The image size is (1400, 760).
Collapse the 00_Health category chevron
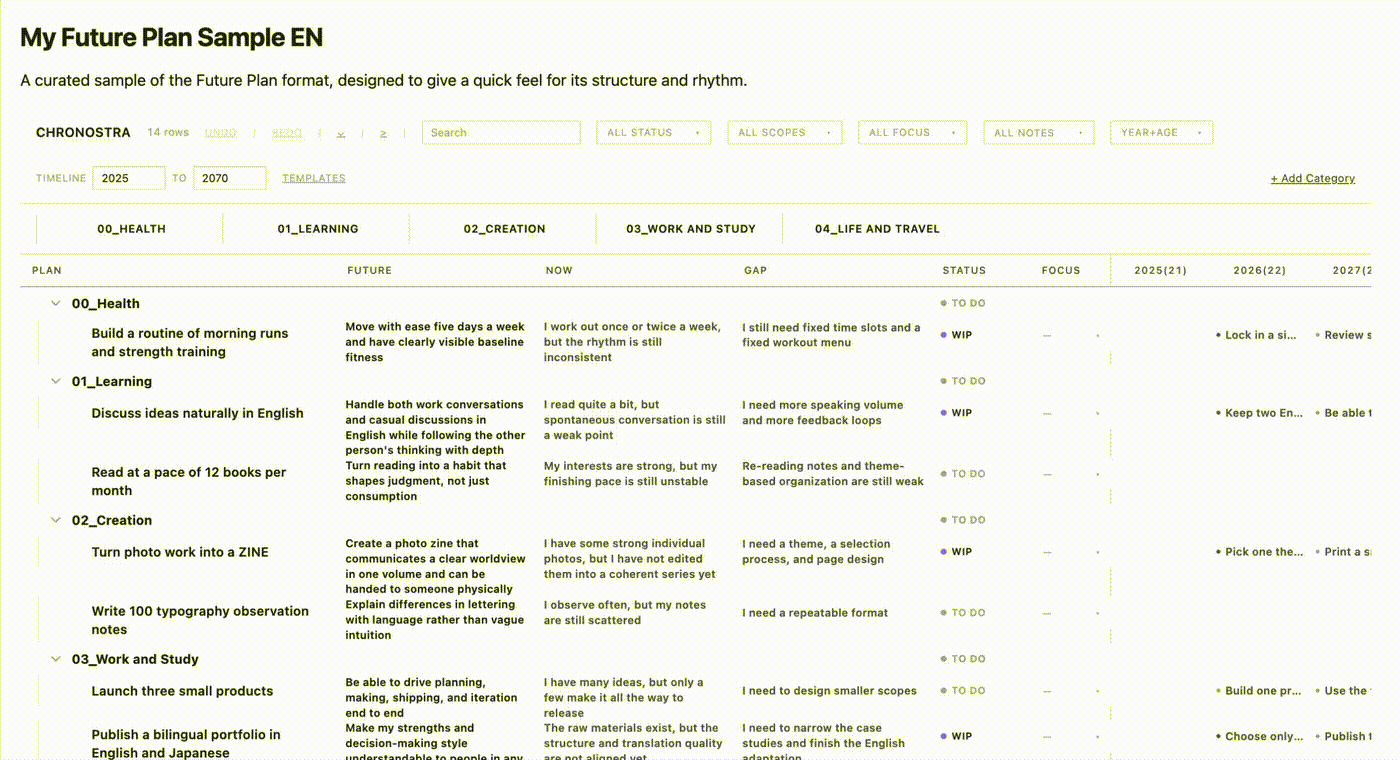click(x=56, y=304)
